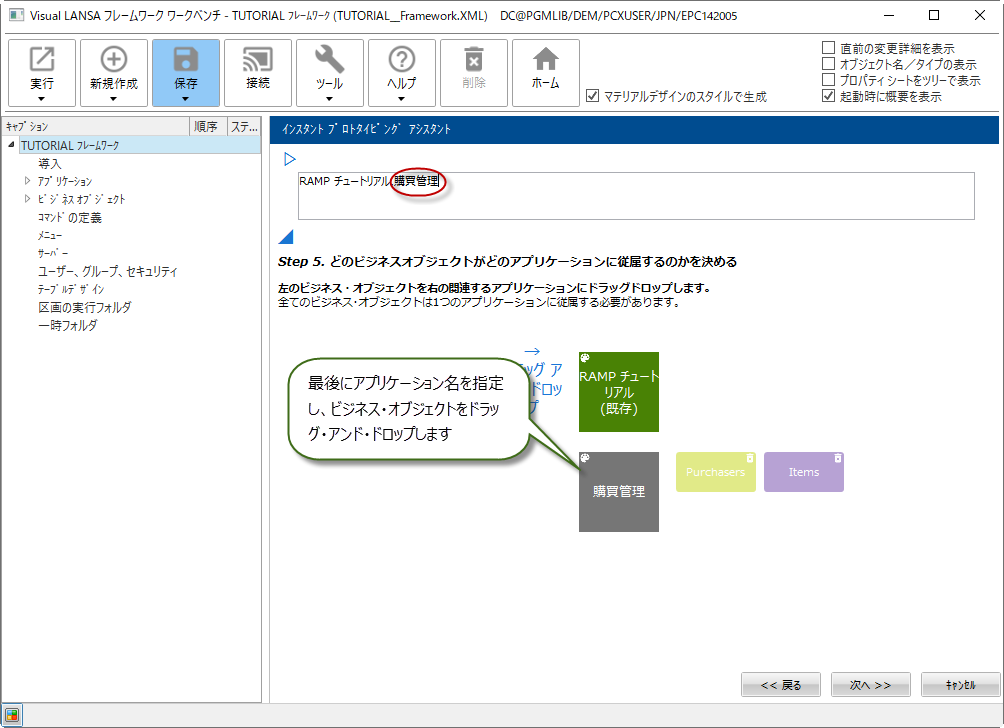Select メニュー in the tree

click(49, 236)
